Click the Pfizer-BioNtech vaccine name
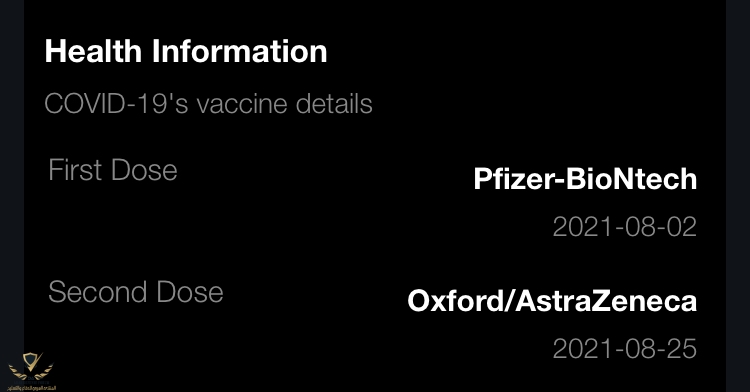Screen dimensions: 750x392 [x=585, y=179]
